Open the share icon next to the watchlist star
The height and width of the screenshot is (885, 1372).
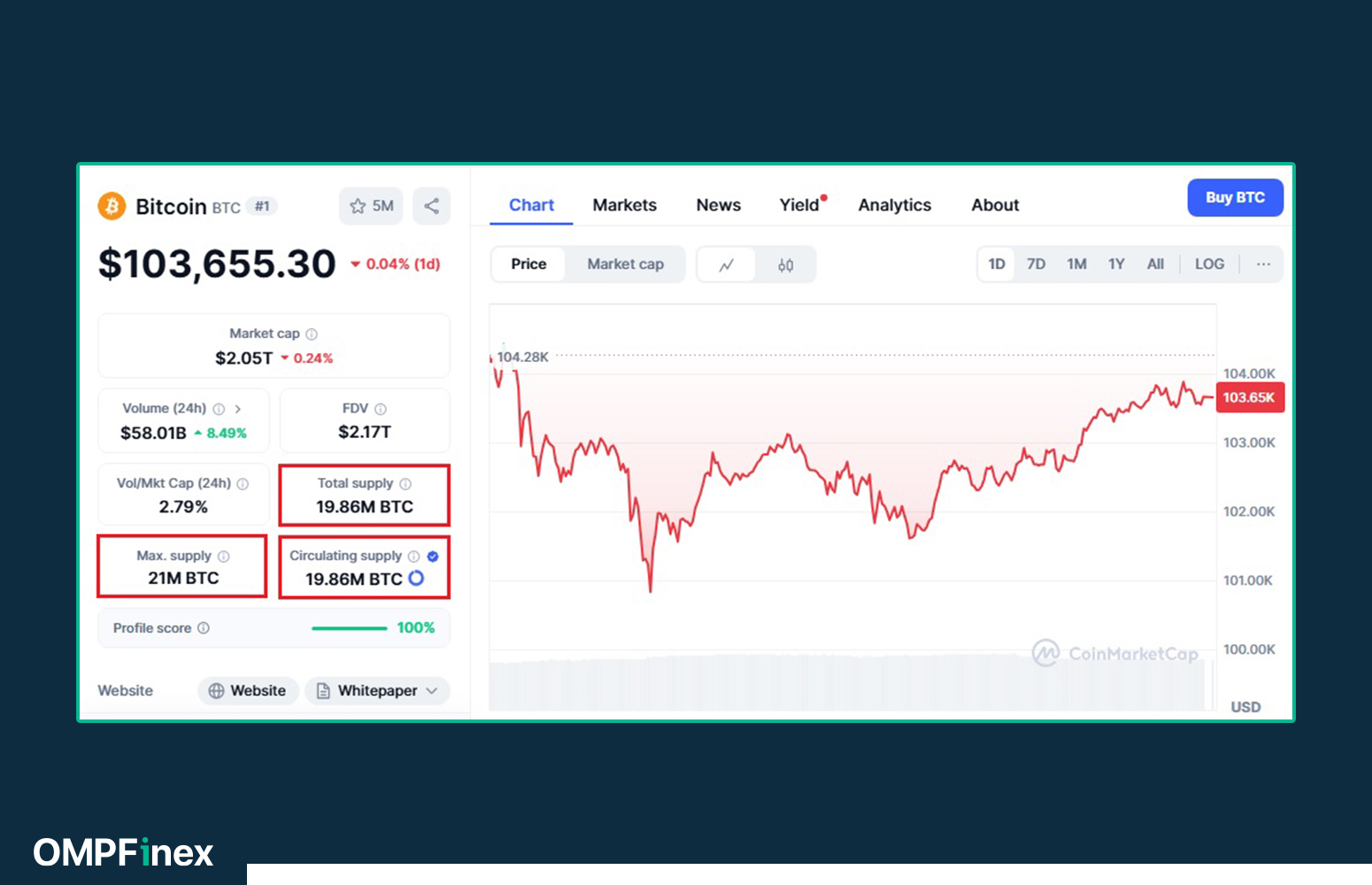(431, 205)
